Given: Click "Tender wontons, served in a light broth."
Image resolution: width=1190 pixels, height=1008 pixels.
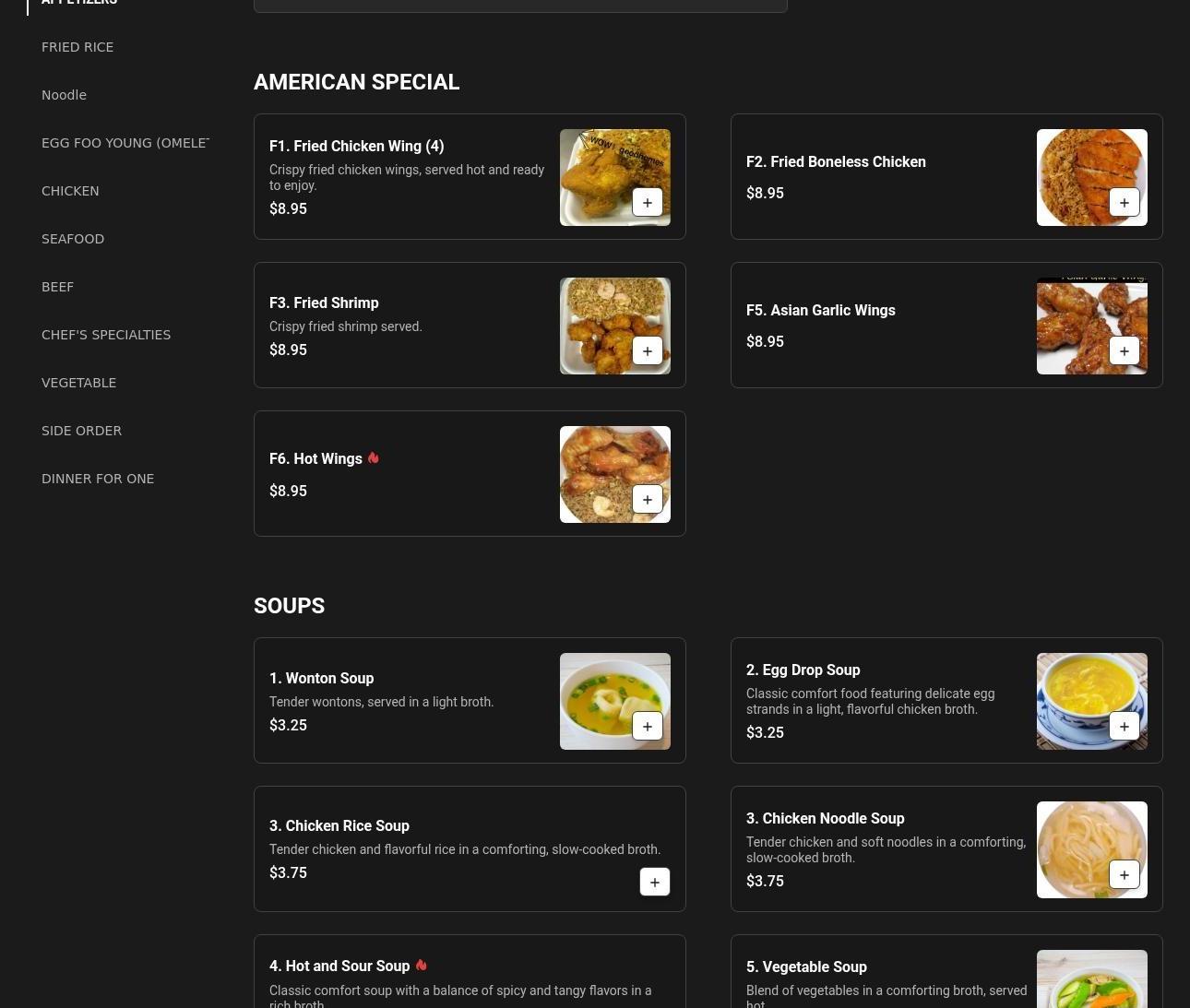Looking at the screenshot, I should tap(382, 702).
